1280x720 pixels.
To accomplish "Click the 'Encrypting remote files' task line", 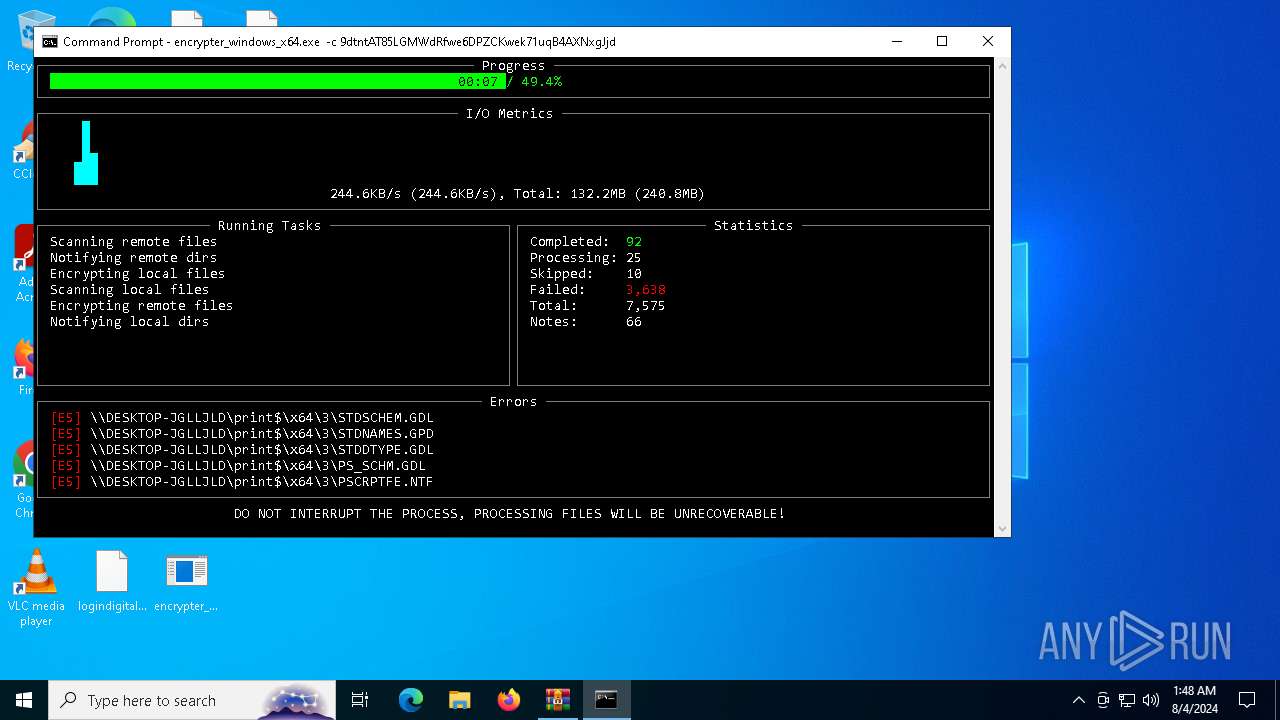I will point(141,305).
